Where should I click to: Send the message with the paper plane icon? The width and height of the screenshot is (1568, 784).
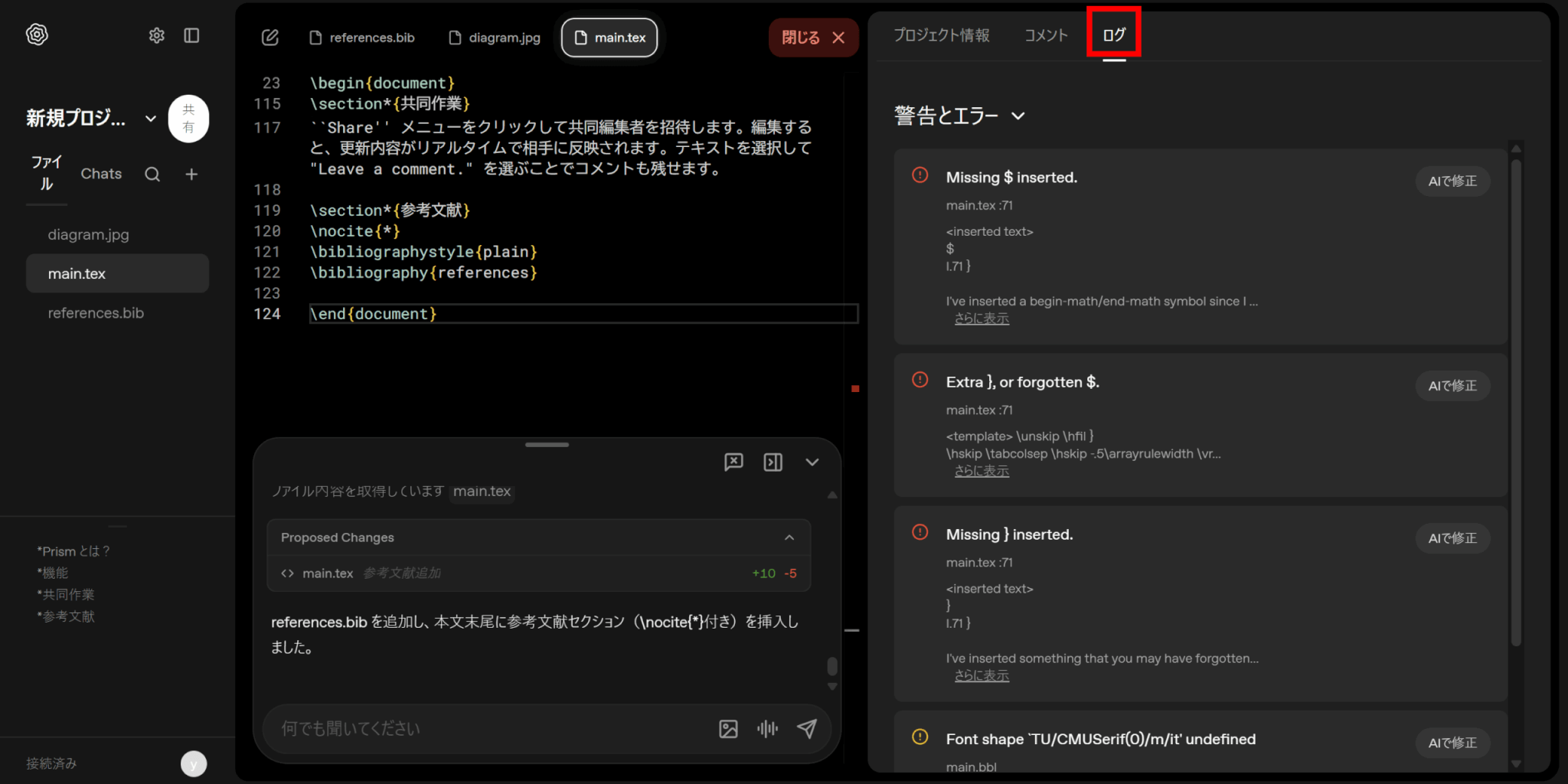click(x=806, y=729)
